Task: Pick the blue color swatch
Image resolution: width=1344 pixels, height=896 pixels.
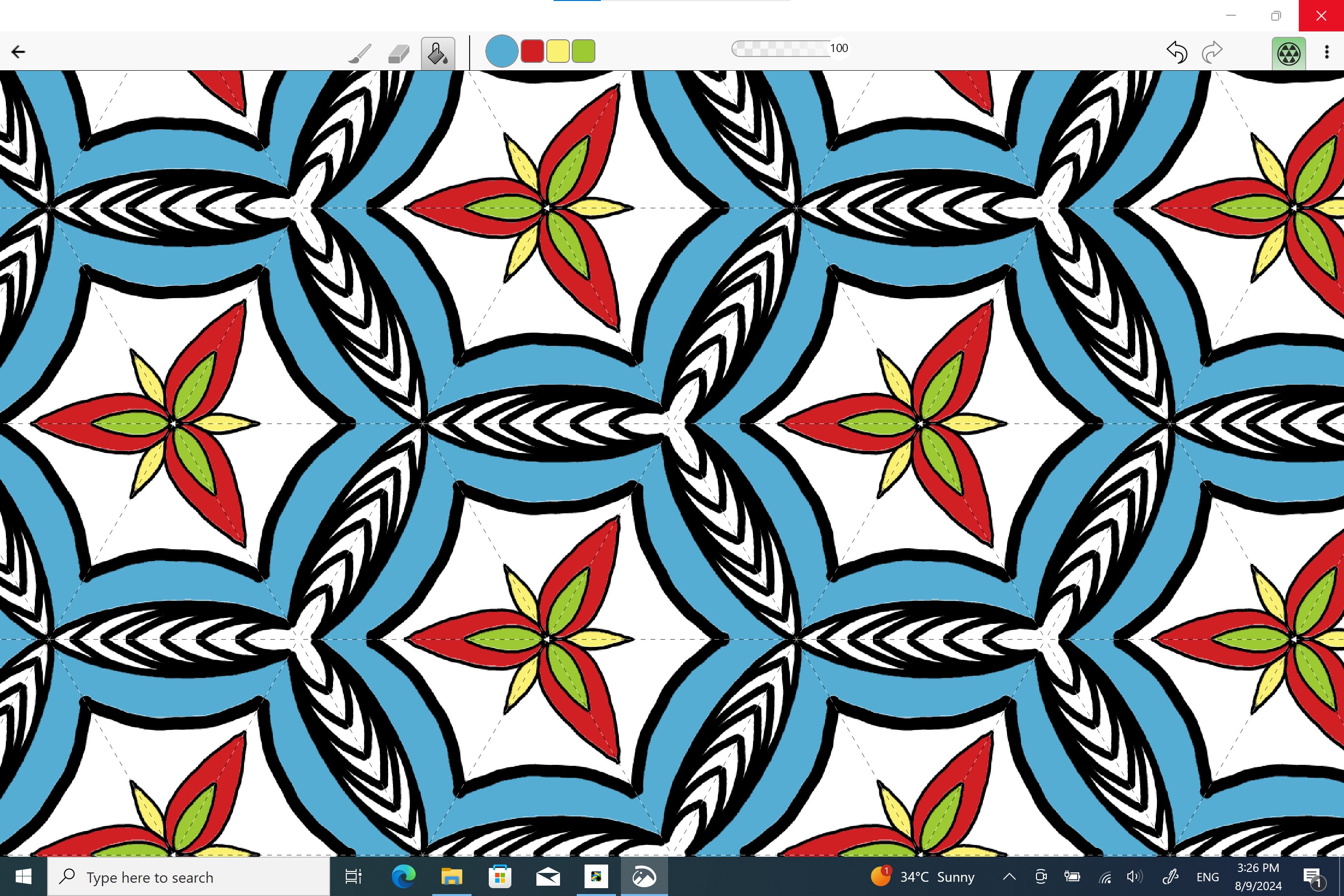Action: [x=502, y=52]
